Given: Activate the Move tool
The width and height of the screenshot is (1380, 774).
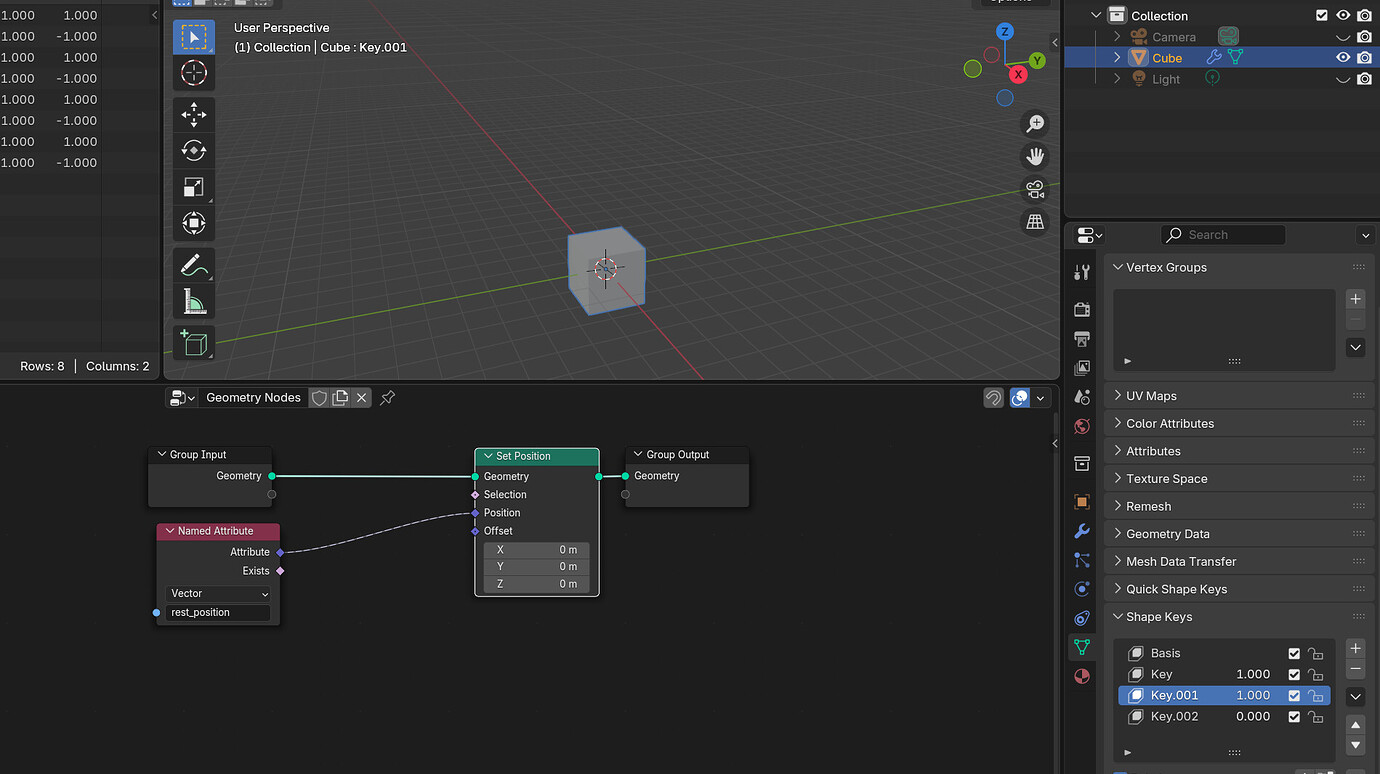Looking at the screenshot, I should coord(194,114).
